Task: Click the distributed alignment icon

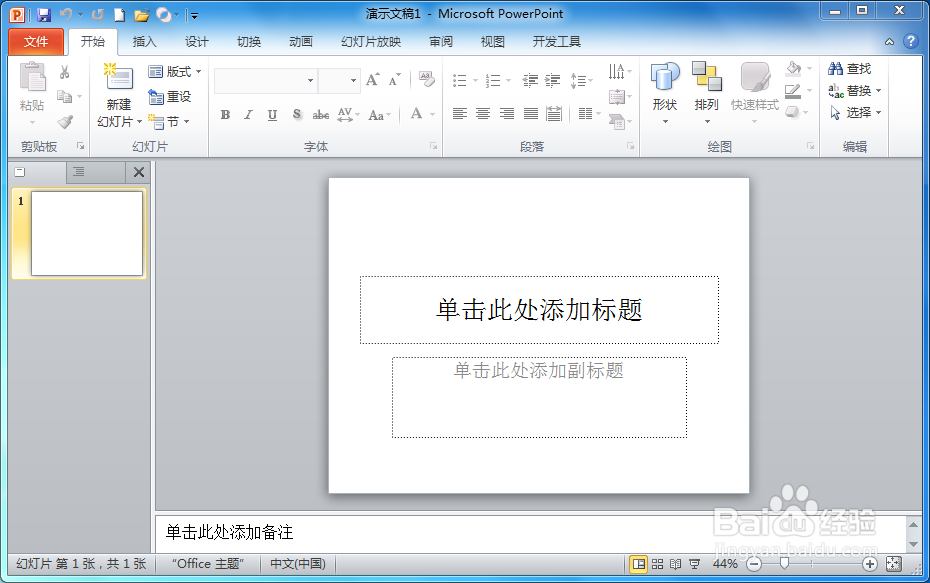Action: coord(553,113)
